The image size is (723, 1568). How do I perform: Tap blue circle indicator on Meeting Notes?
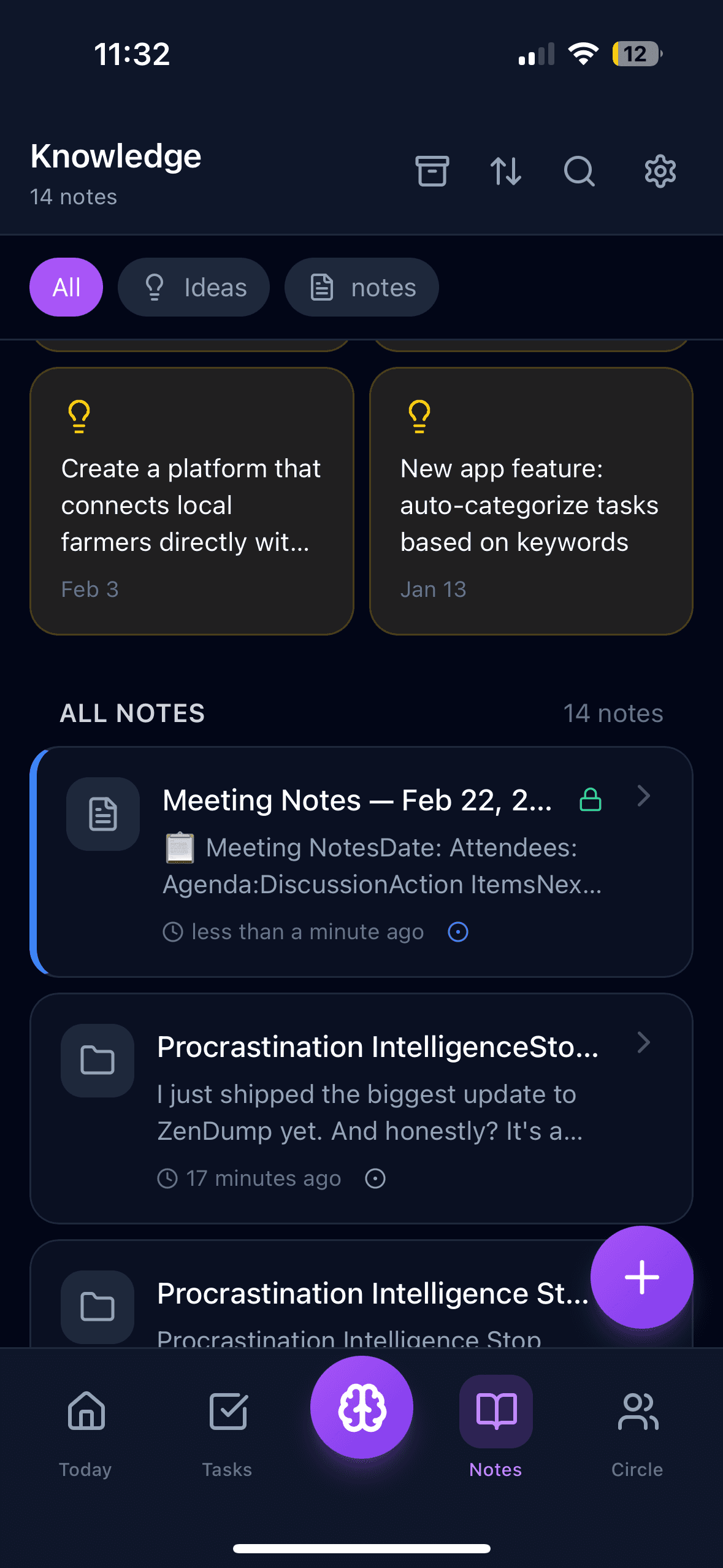[458, 932]
